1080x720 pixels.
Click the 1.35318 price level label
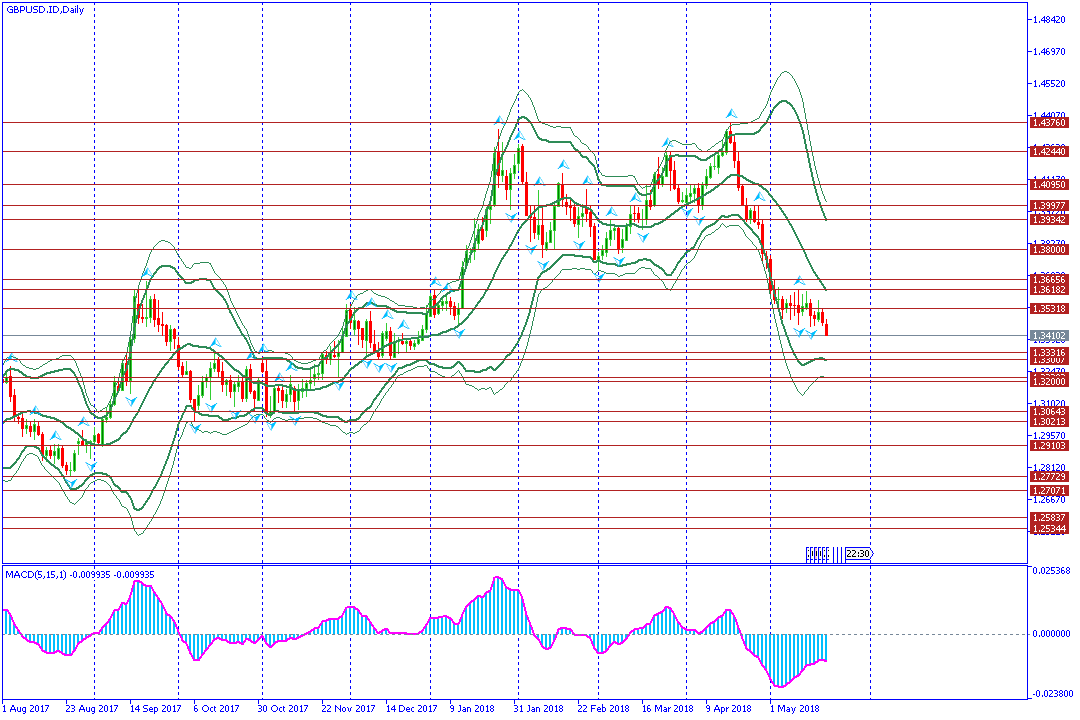point(1047,309)
